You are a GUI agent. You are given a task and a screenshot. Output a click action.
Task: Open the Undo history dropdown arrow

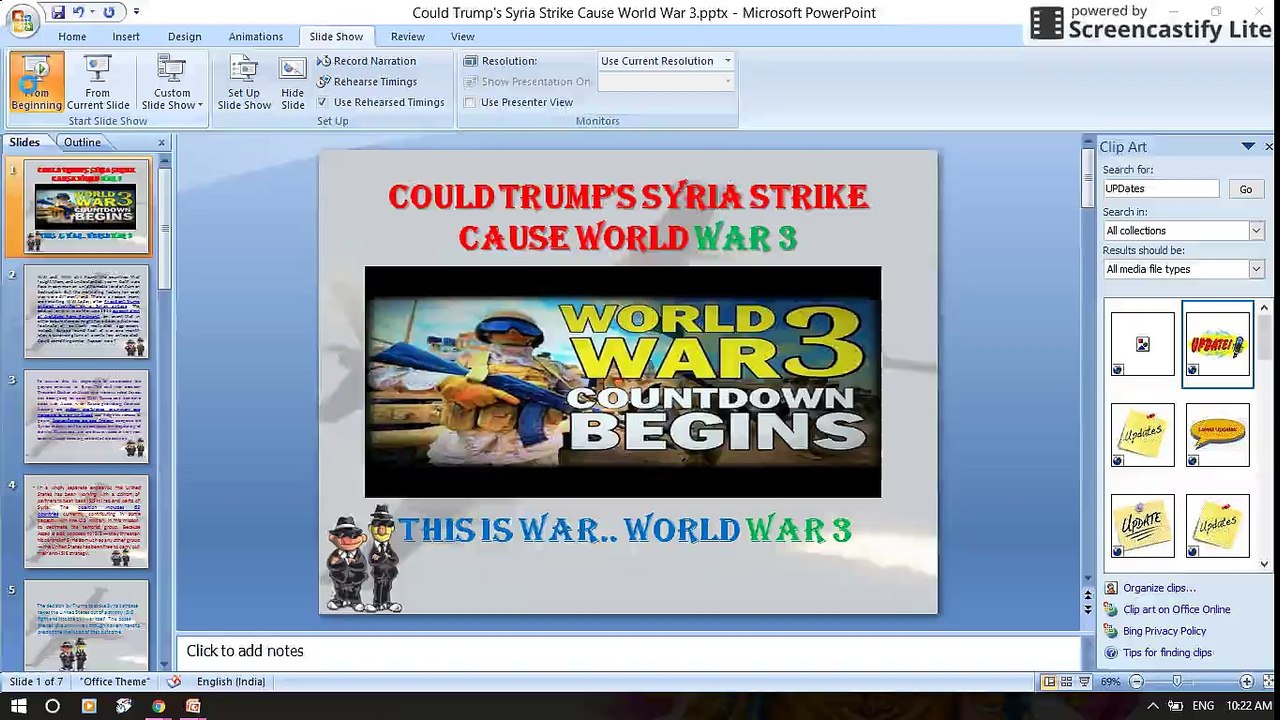(91, 12)
